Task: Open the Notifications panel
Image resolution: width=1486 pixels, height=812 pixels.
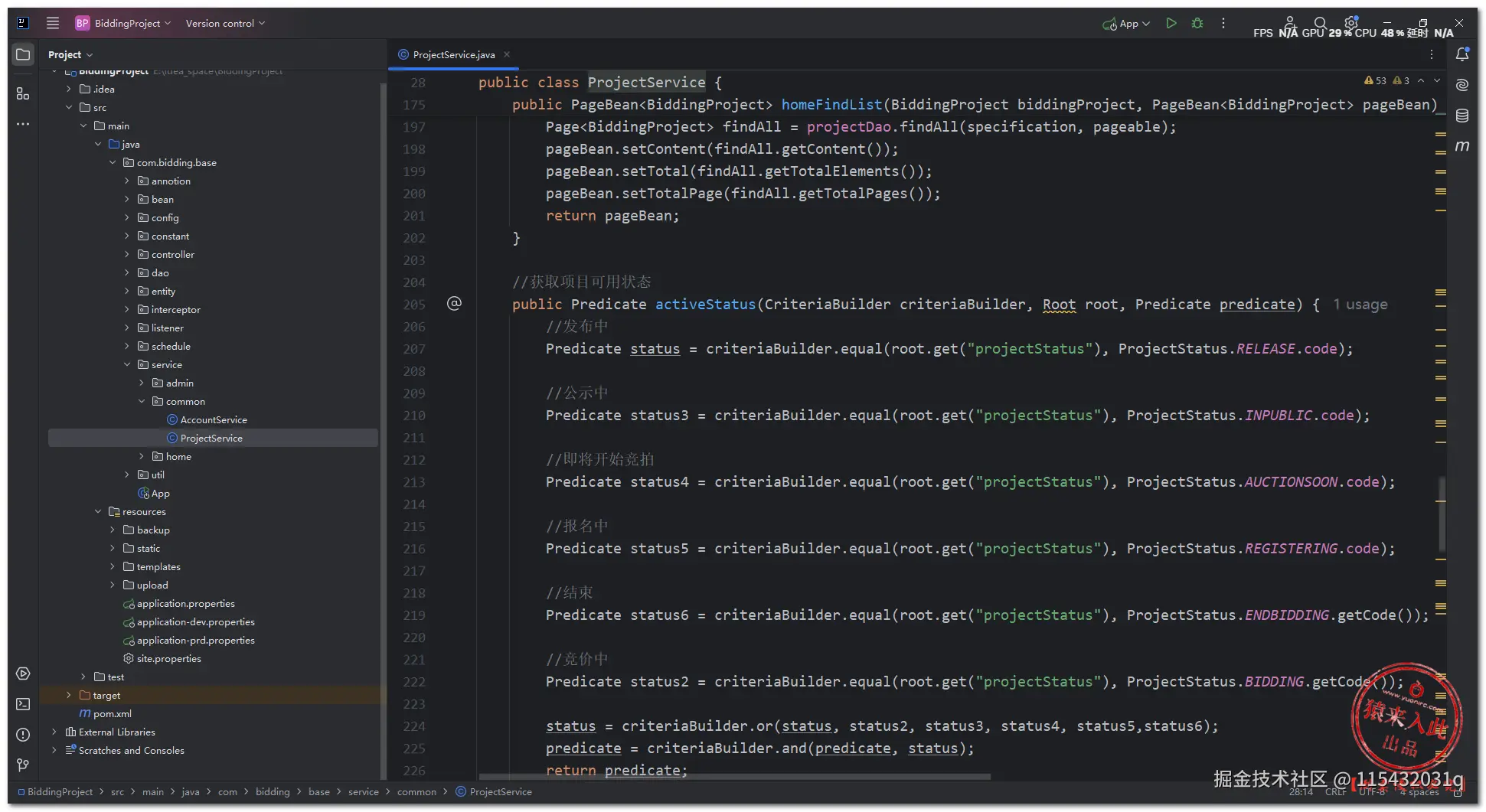Action: 1462,54
